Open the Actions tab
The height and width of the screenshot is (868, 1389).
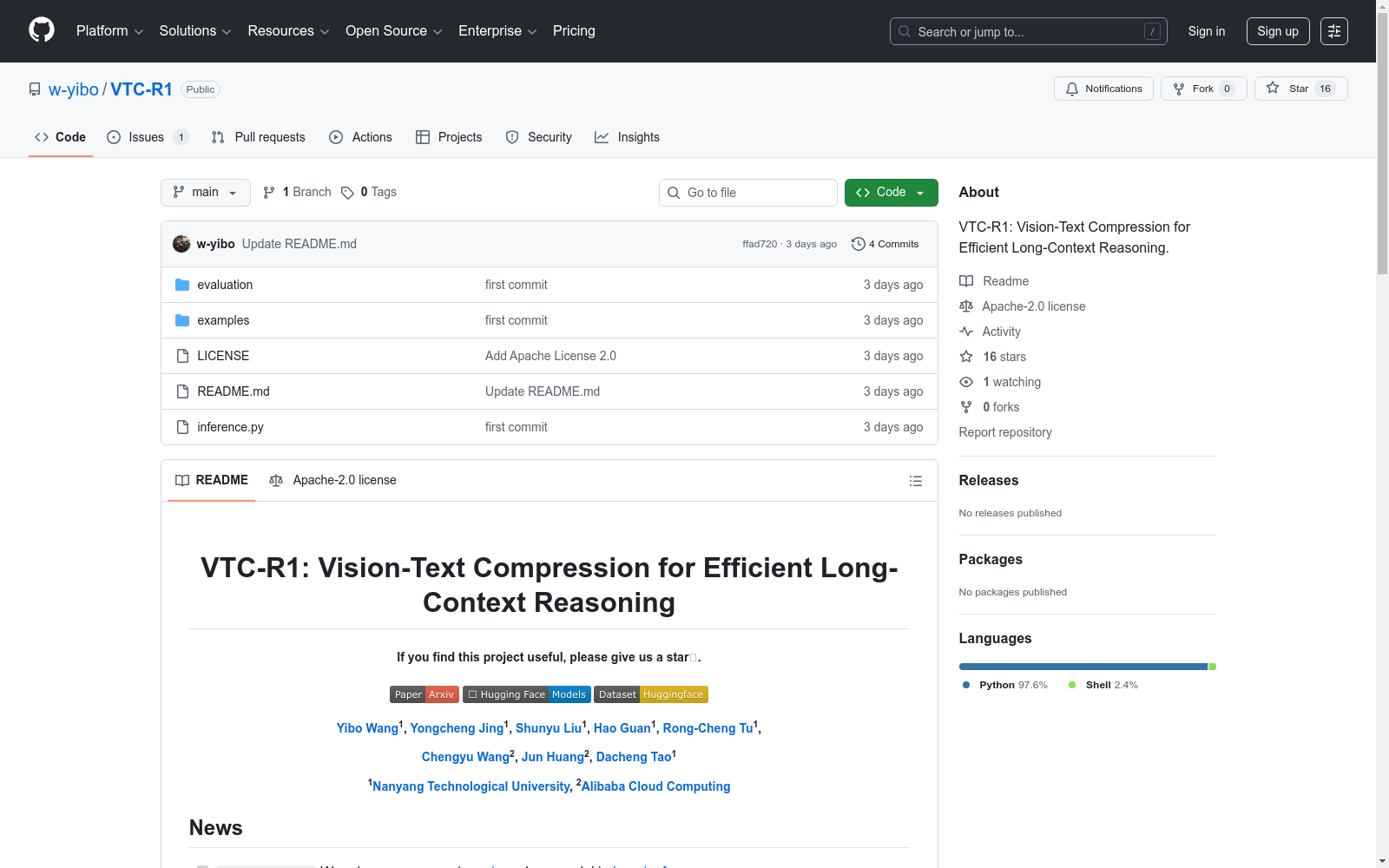[x=360, y=137]
